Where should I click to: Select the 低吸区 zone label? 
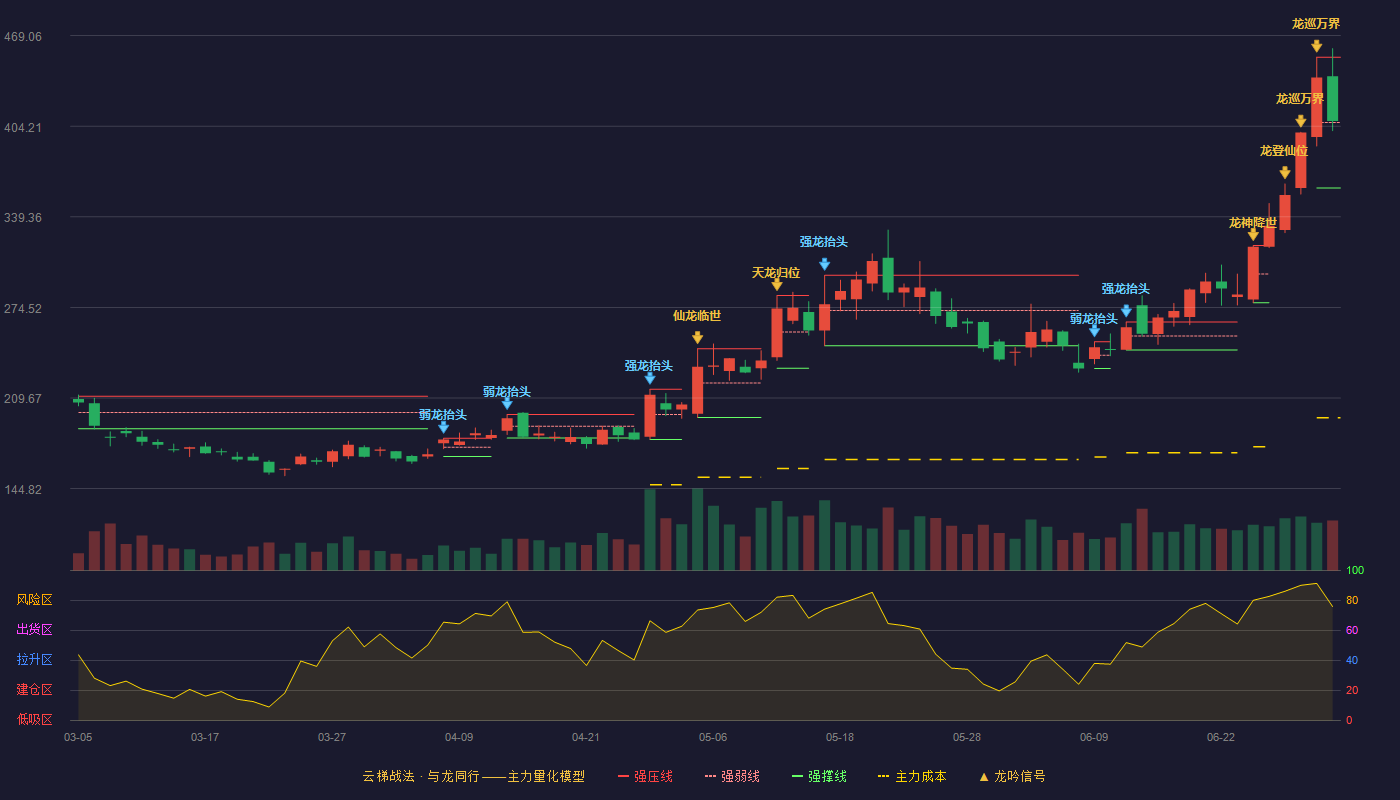pyautogui.click(x=35, y=720)
